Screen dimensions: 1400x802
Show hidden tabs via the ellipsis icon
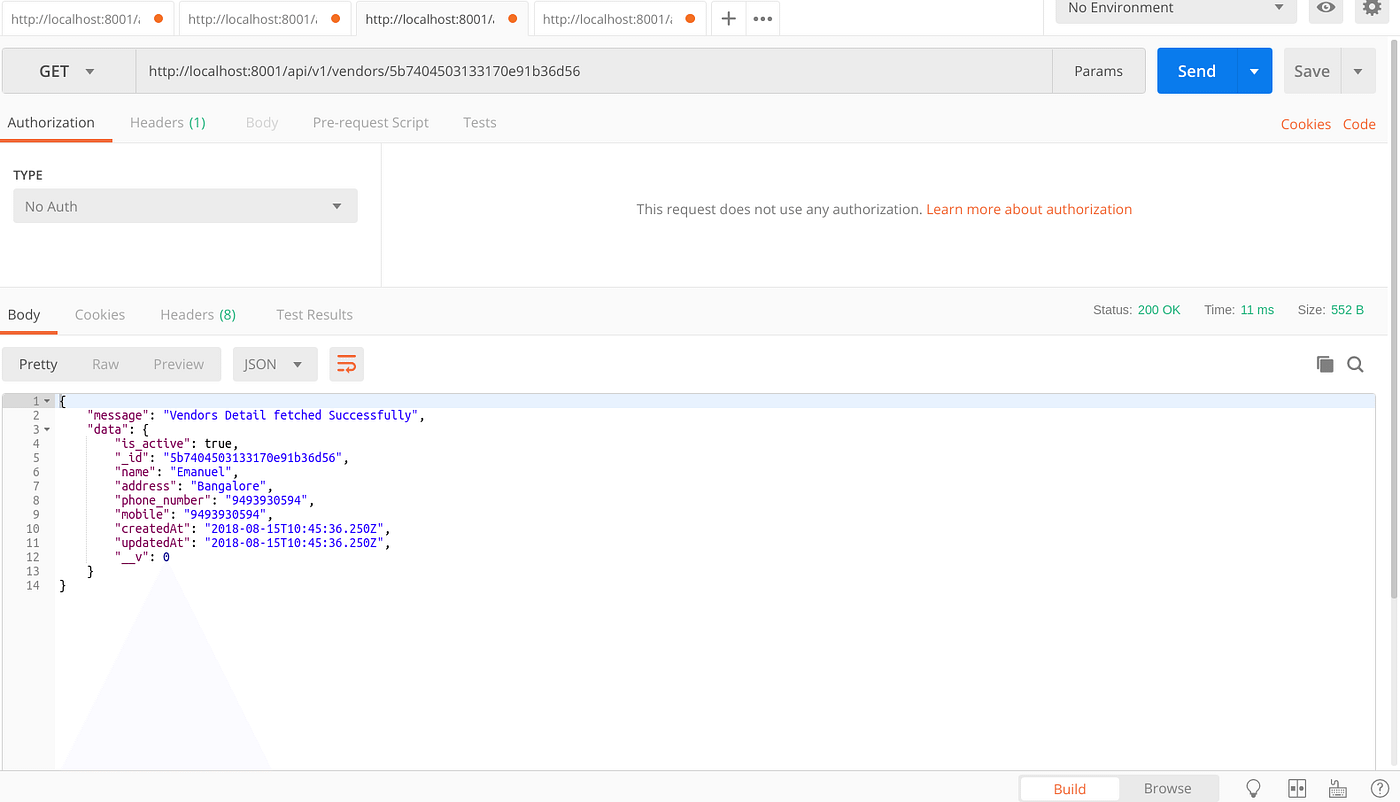point(762,18)
